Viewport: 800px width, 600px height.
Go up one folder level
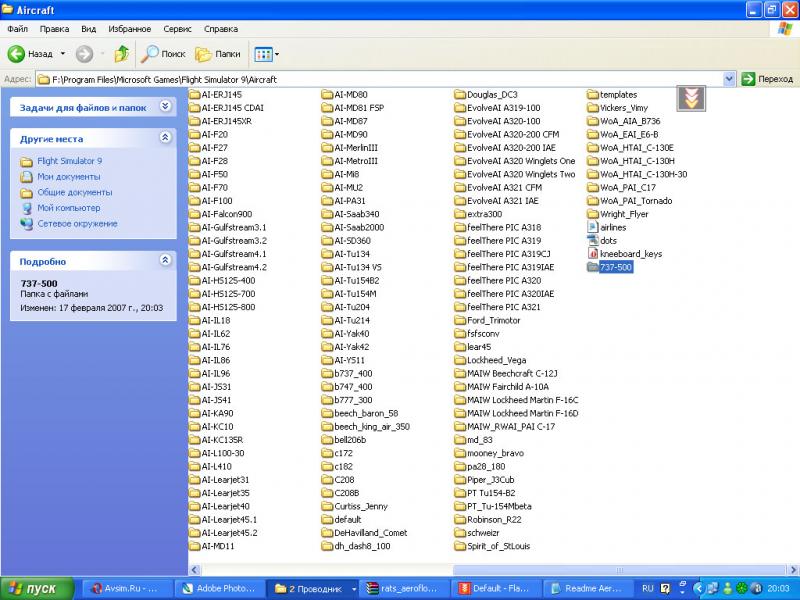point(121,54)
